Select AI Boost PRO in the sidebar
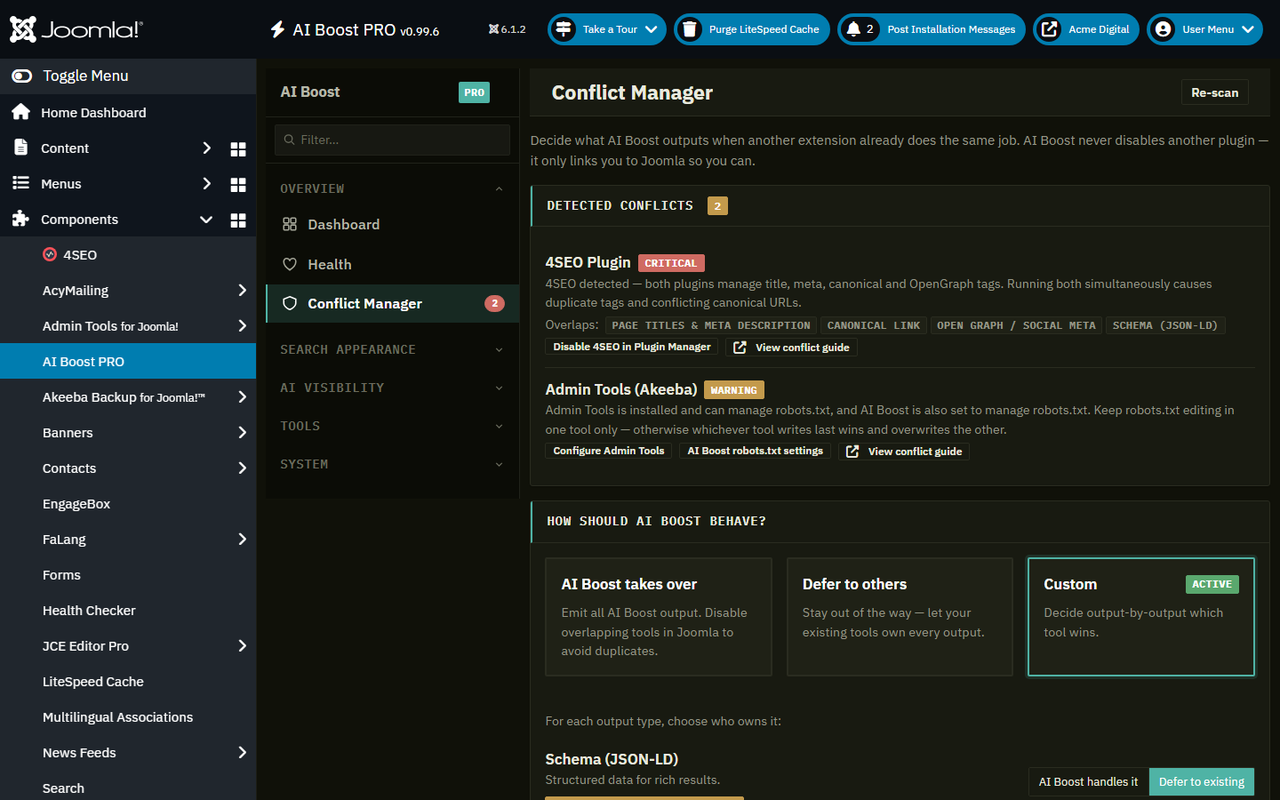1280x800 pixels. click(x=128, y=361)
